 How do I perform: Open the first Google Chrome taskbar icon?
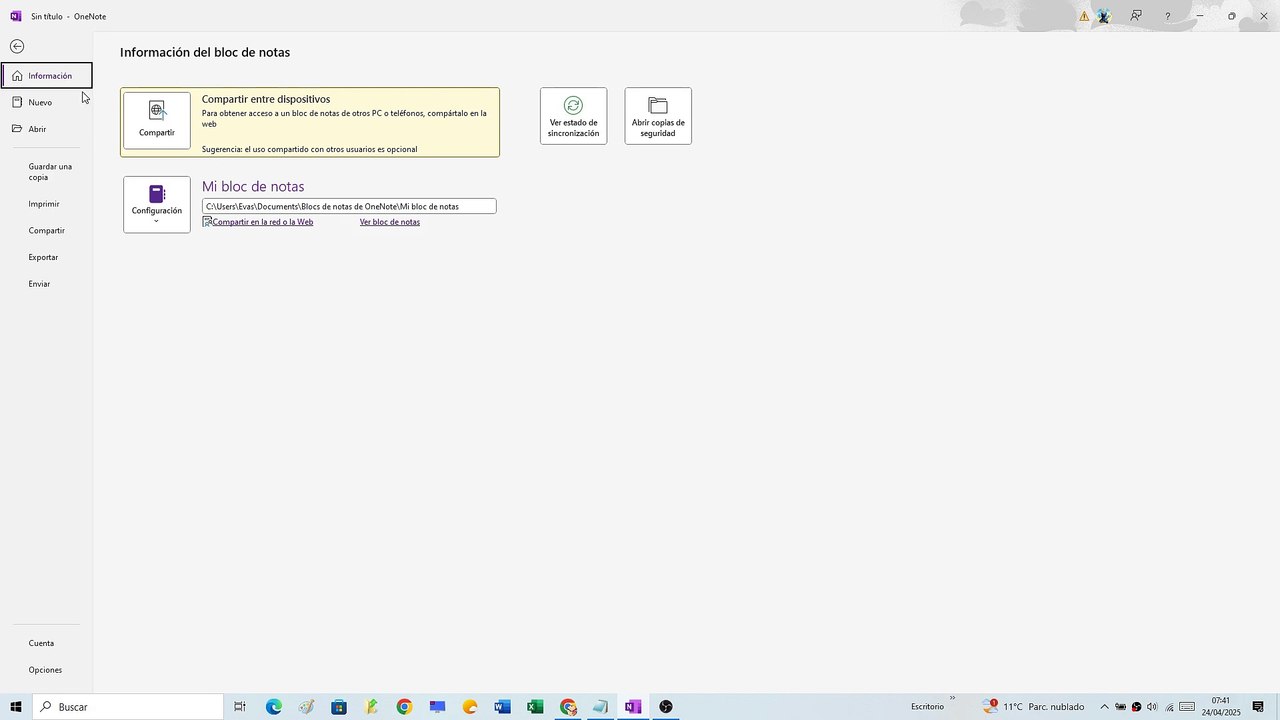[x=404, y=707]
